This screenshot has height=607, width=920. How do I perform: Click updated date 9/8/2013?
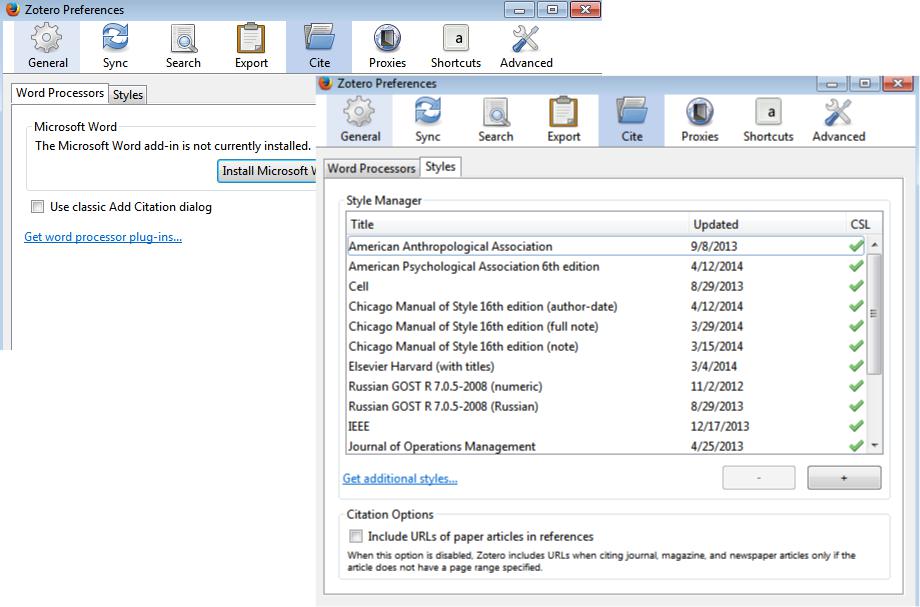[x=714, y=246]
